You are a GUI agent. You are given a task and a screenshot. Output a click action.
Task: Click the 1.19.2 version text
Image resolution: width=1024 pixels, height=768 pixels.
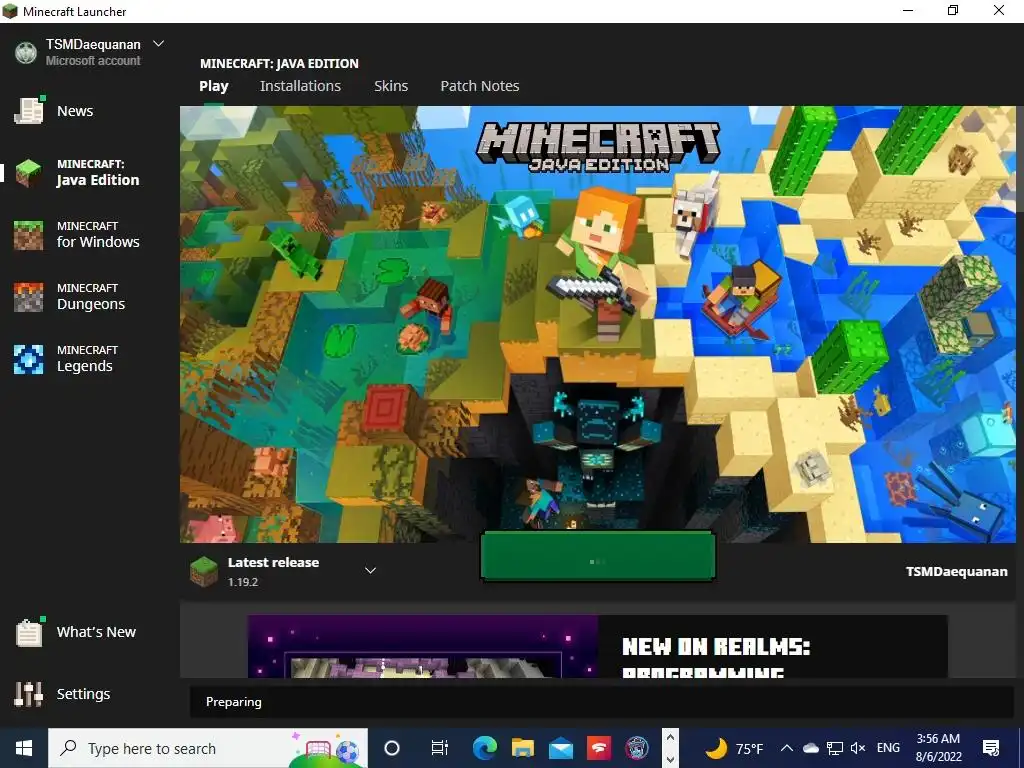pyautogui.click(x=243, y=582)
